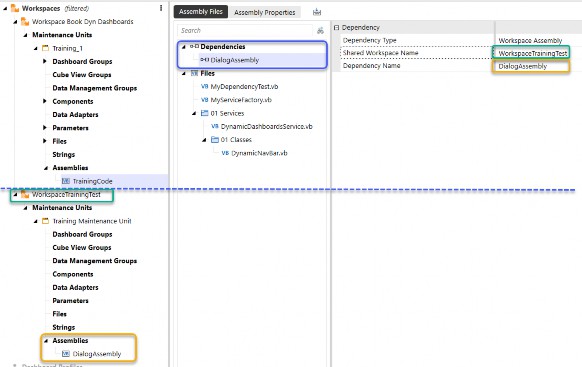The image size is (582, 367).
Task: Expand Files under Training_1
Action: [45, 141]
